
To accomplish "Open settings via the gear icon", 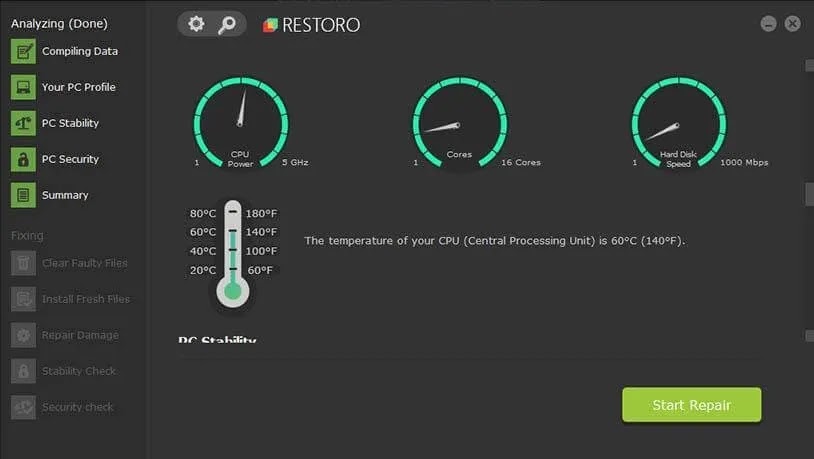I will (x=195, y=24).
